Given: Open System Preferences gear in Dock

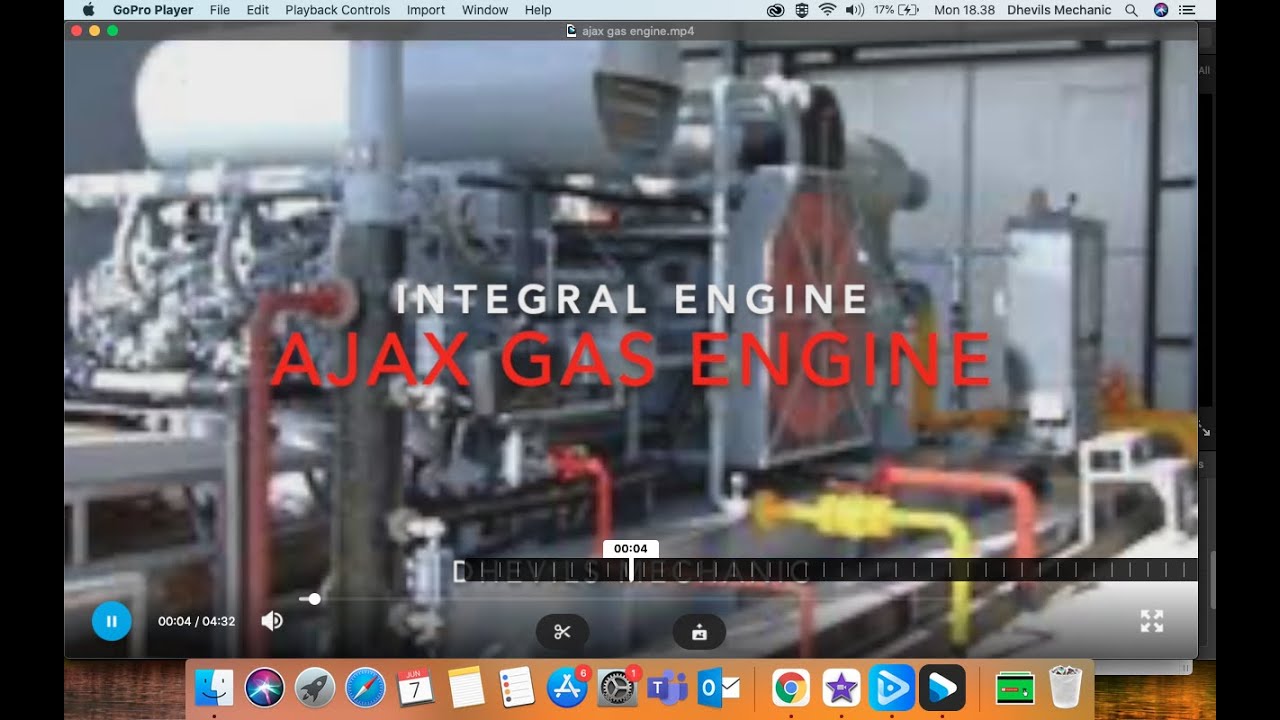Looking at the screenshot, I should (x=618, y=688).
